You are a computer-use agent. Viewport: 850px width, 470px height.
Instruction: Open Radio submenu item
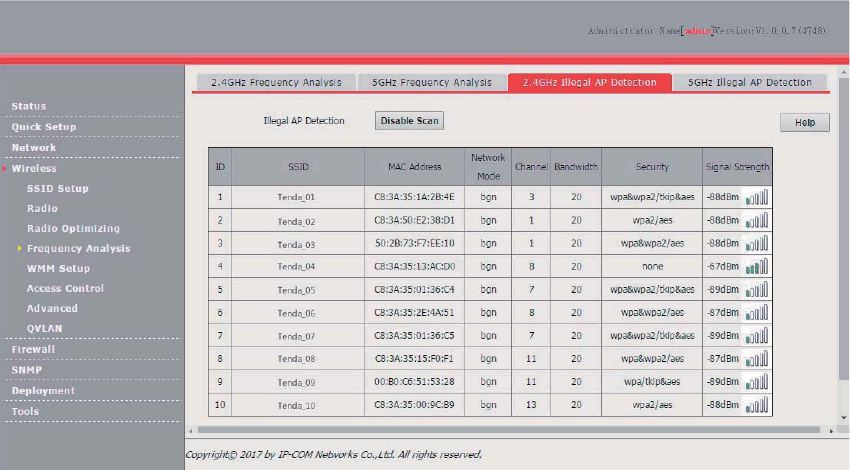coord(42,209)
